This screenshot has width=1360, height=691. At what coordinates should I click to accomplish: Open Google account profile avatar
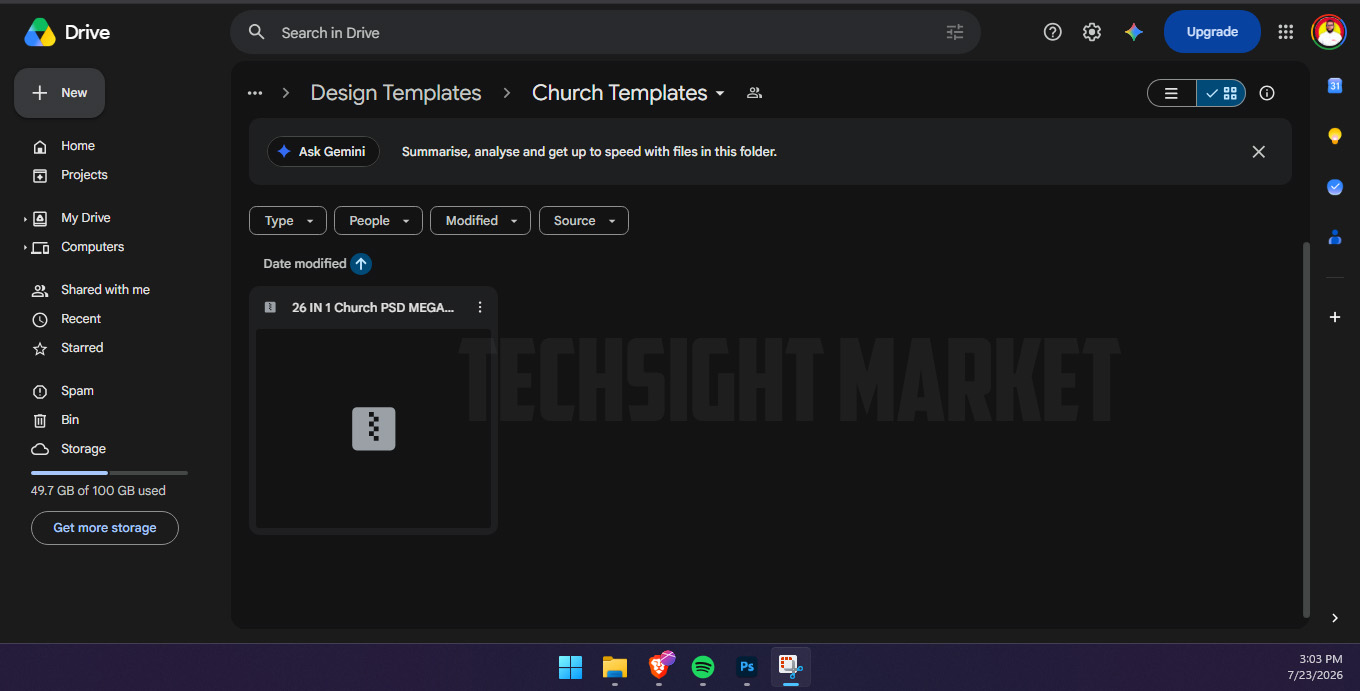[x=1328, y=32]
